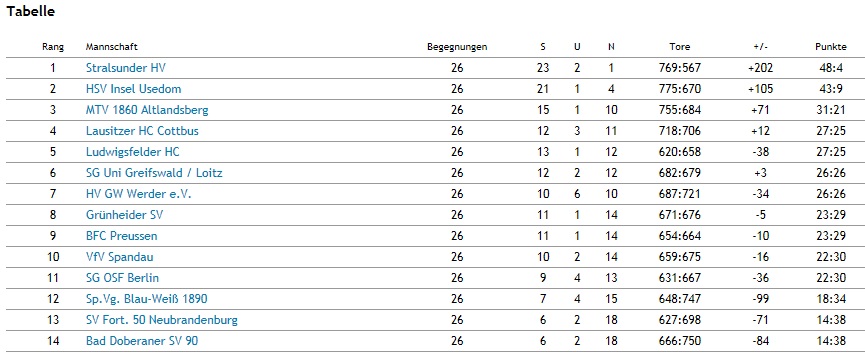Screen dimensions: 865x363
Task: Open the Bad Doberaner SV 90 link
Action: [142, 340]
